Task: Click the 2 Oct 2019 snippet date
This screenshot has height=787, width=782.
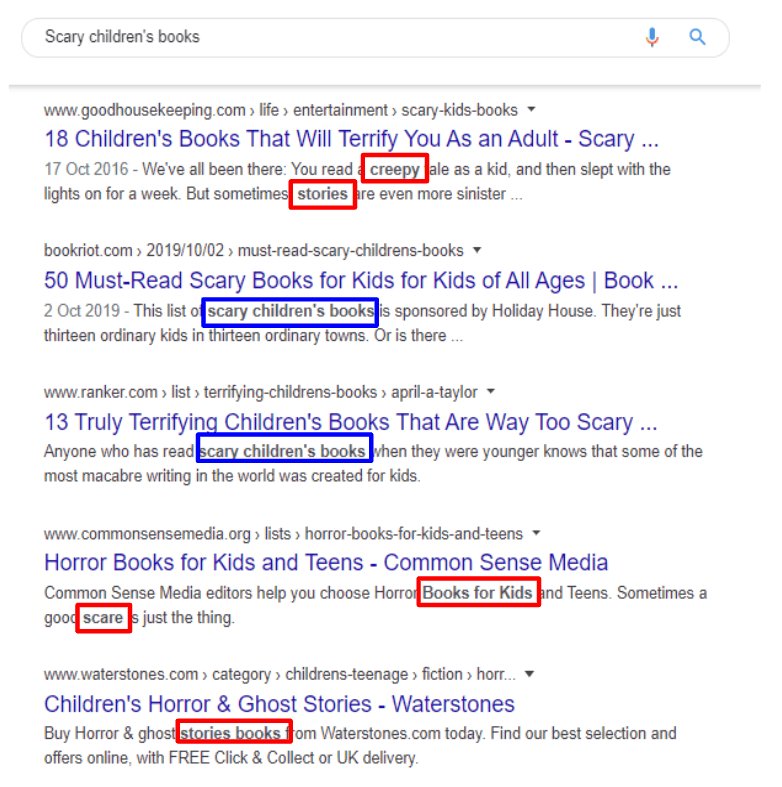Action: click(x=82, y=311)
